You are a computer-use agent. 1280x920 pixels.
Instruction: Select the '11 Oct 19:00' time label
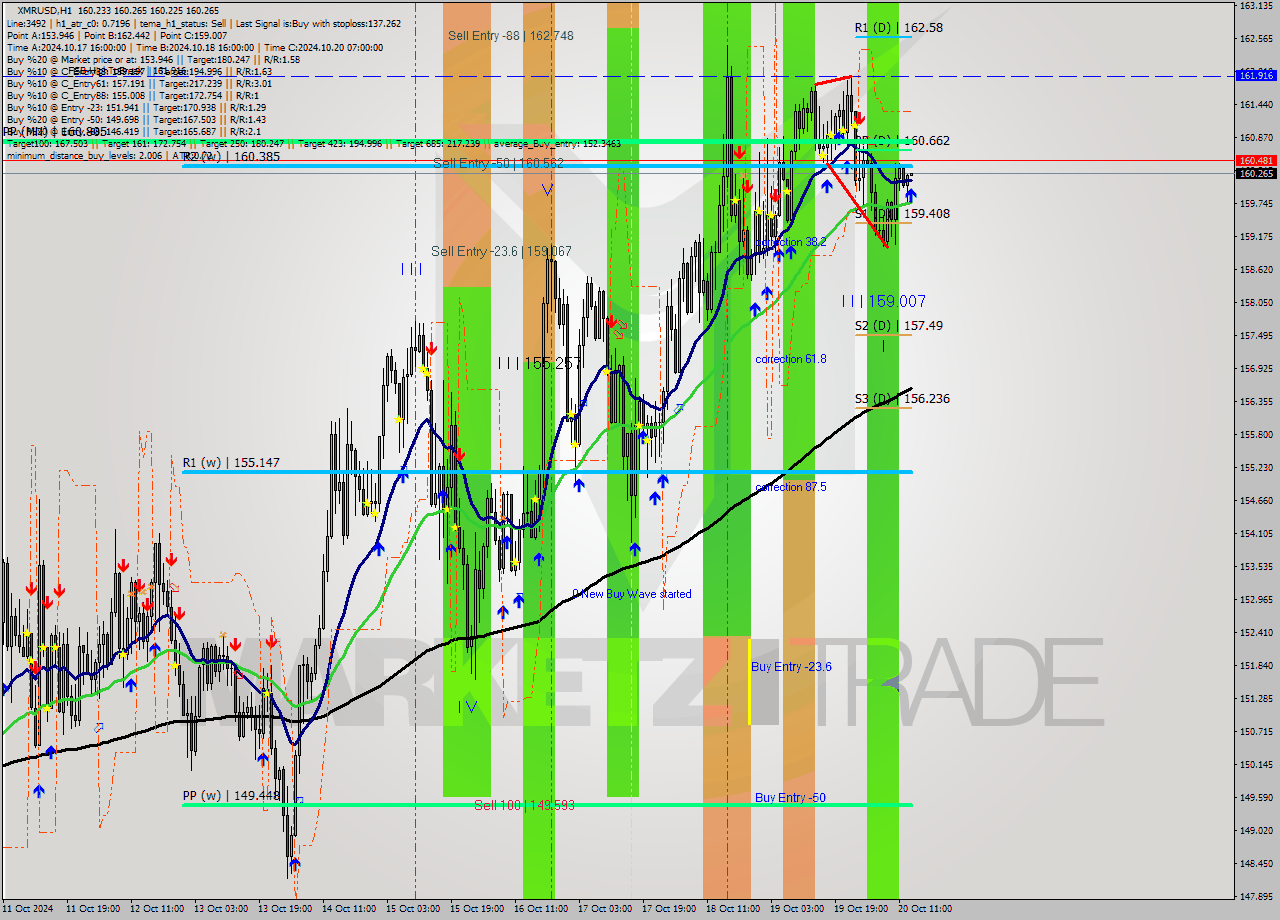point(92,909)
